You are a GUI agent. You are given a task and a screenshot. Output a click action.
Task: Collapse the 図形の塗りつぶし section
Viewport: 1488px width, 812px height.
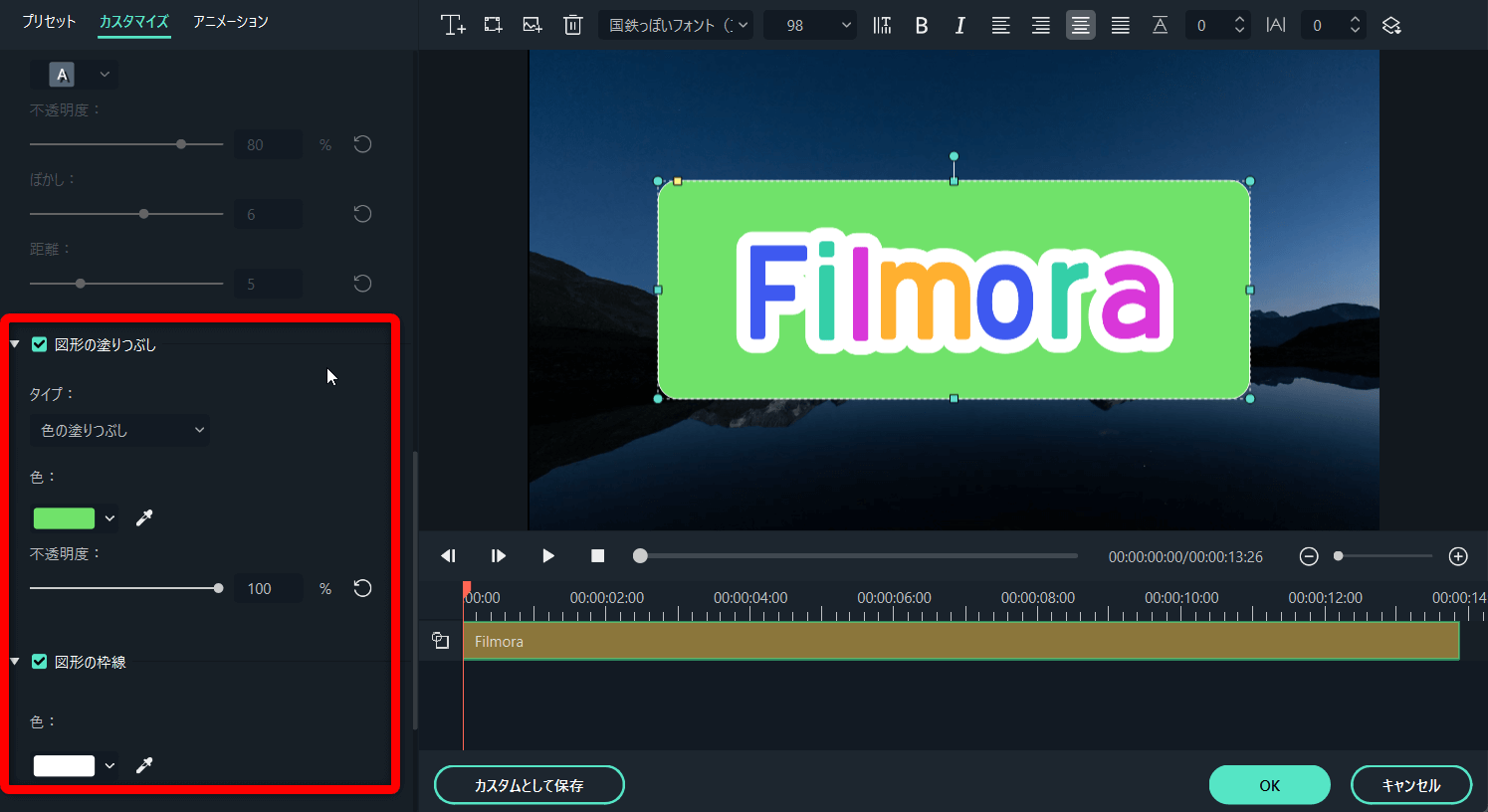15,344
